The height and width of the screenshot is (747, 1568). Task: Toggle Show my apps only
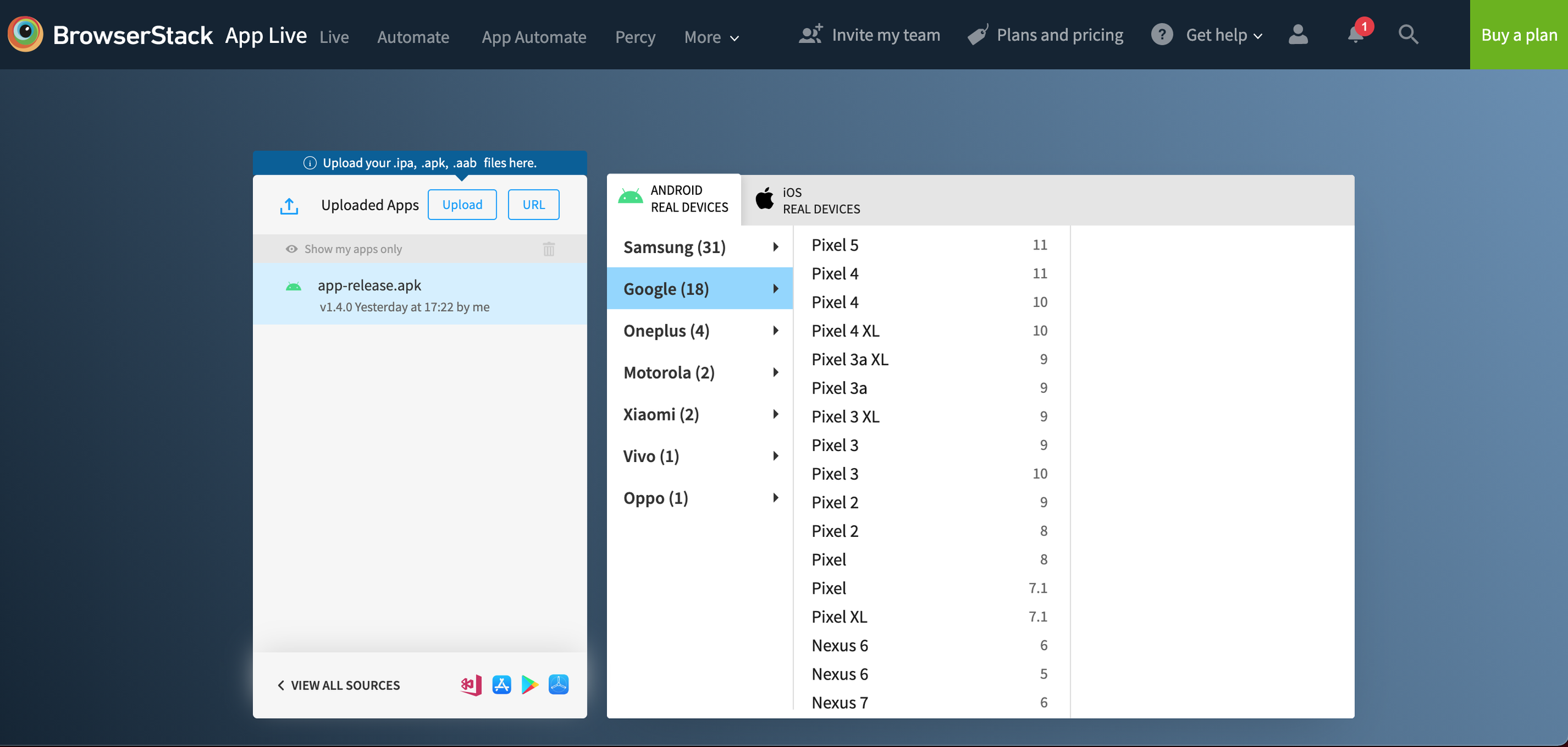[x=344, y=249]
